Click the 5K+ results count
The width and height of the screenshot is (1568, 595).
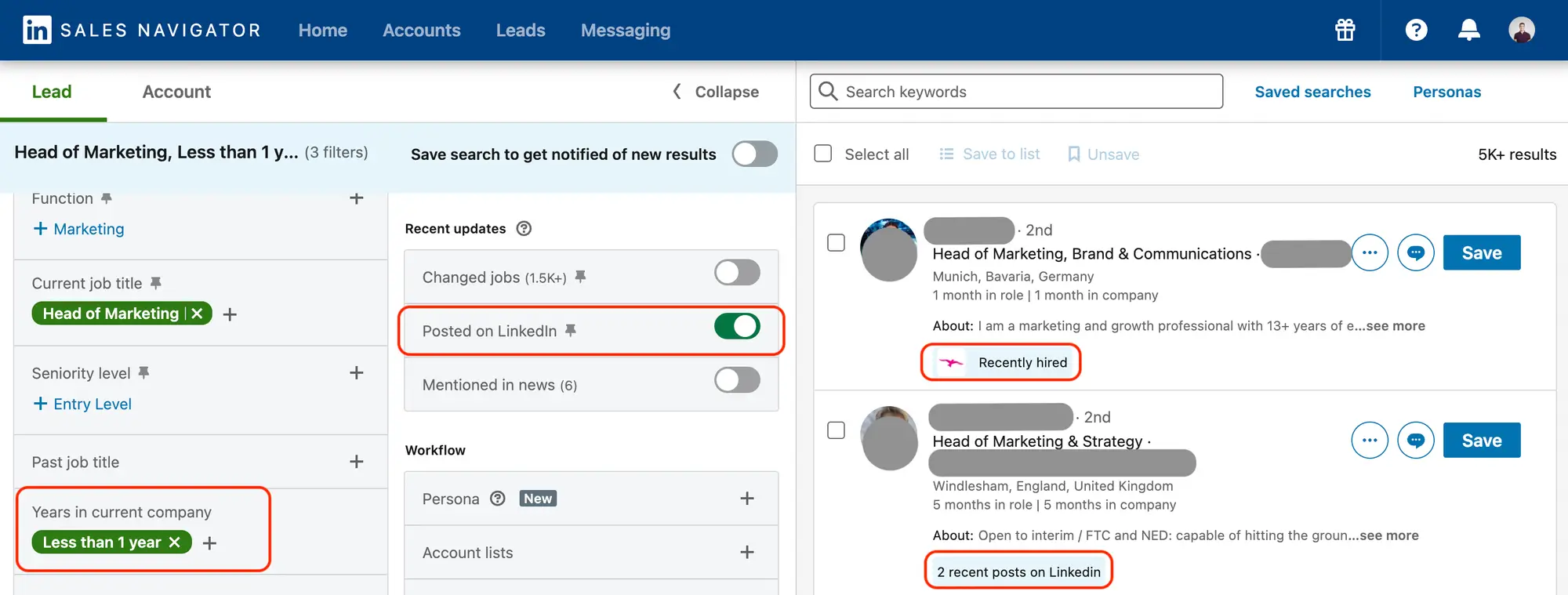pyautogui.click(x=1517, y=154)
